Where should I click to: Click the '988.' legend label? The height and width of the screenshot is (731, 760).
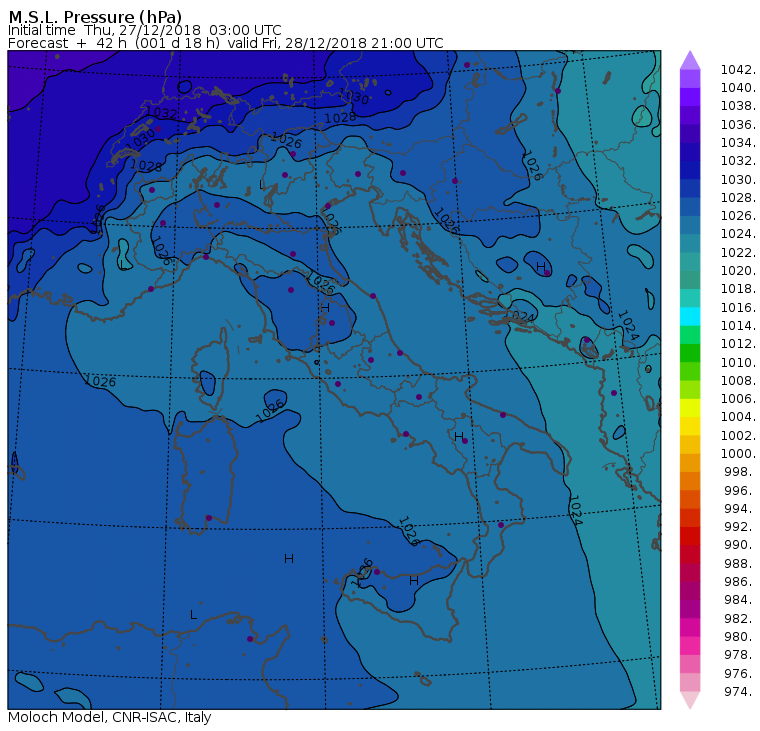click(x=740, y=563)
